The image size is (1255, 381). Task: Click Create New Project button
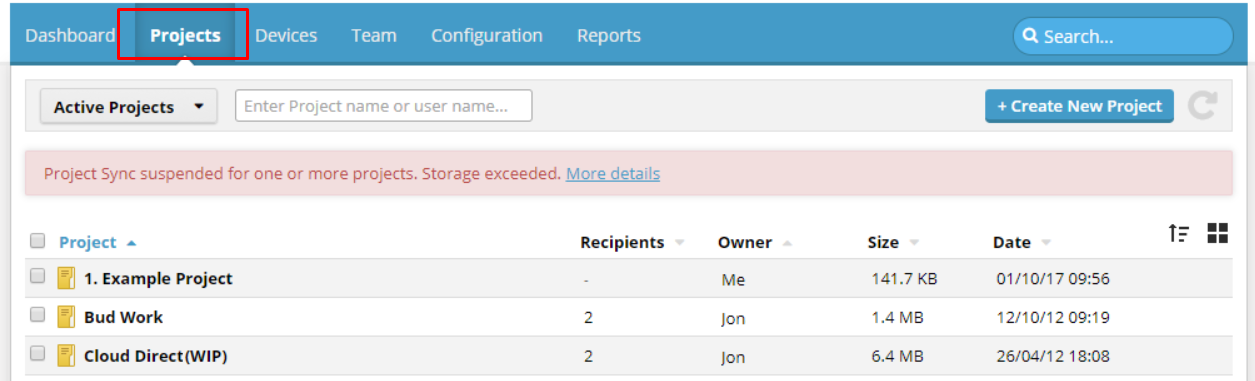tap(1079, 106)
